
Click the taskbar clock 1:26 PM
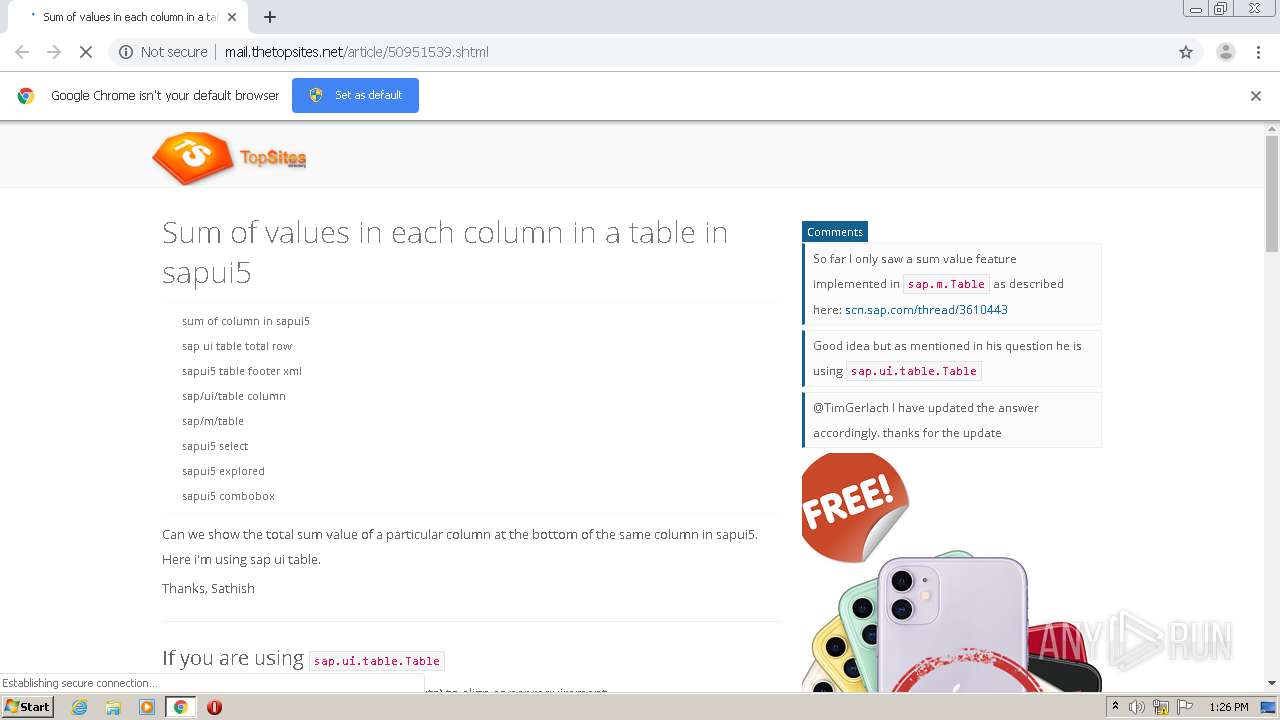(x=1229, y=707)
